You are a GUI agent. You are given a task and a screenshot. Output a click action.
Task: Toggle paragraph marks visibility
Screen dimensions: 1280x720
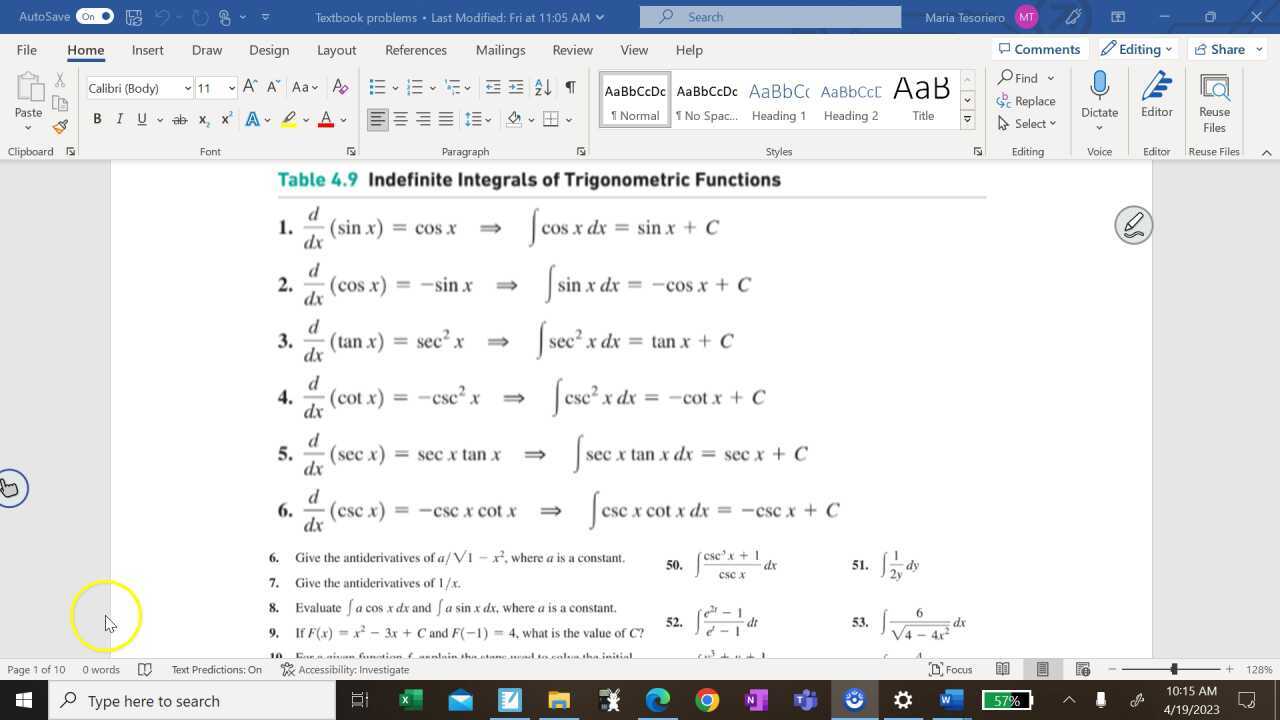[570, 87]
